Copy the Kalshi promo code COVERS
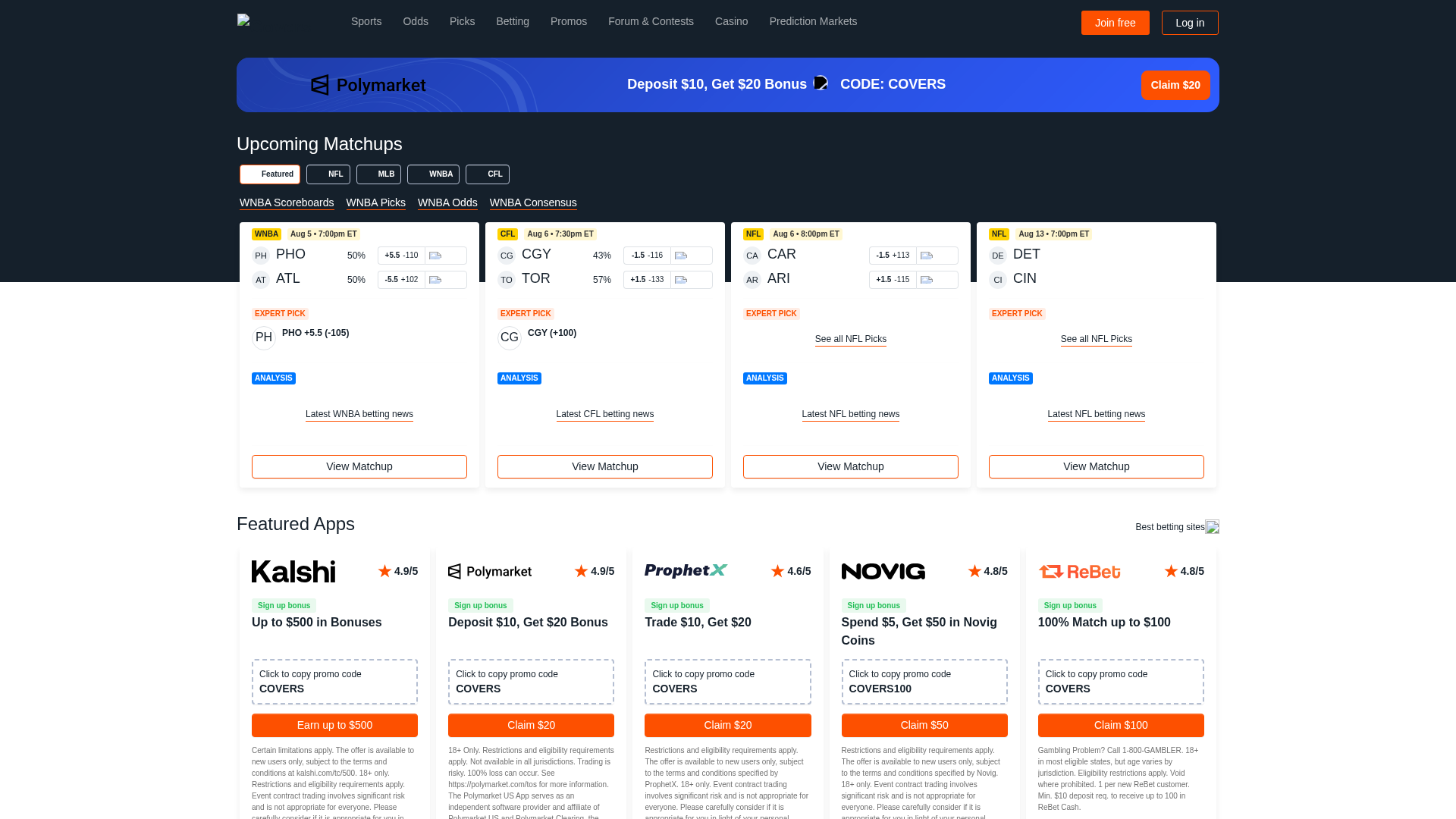 (x=334, y=682)
